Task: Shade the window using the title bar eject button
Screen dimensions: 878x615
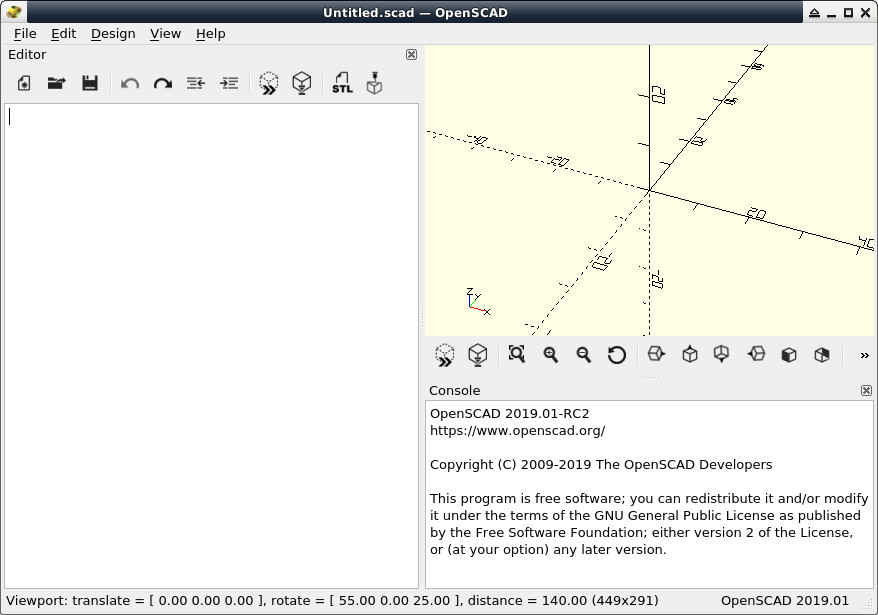Action: pyautogui.click(x=814, y=12)
